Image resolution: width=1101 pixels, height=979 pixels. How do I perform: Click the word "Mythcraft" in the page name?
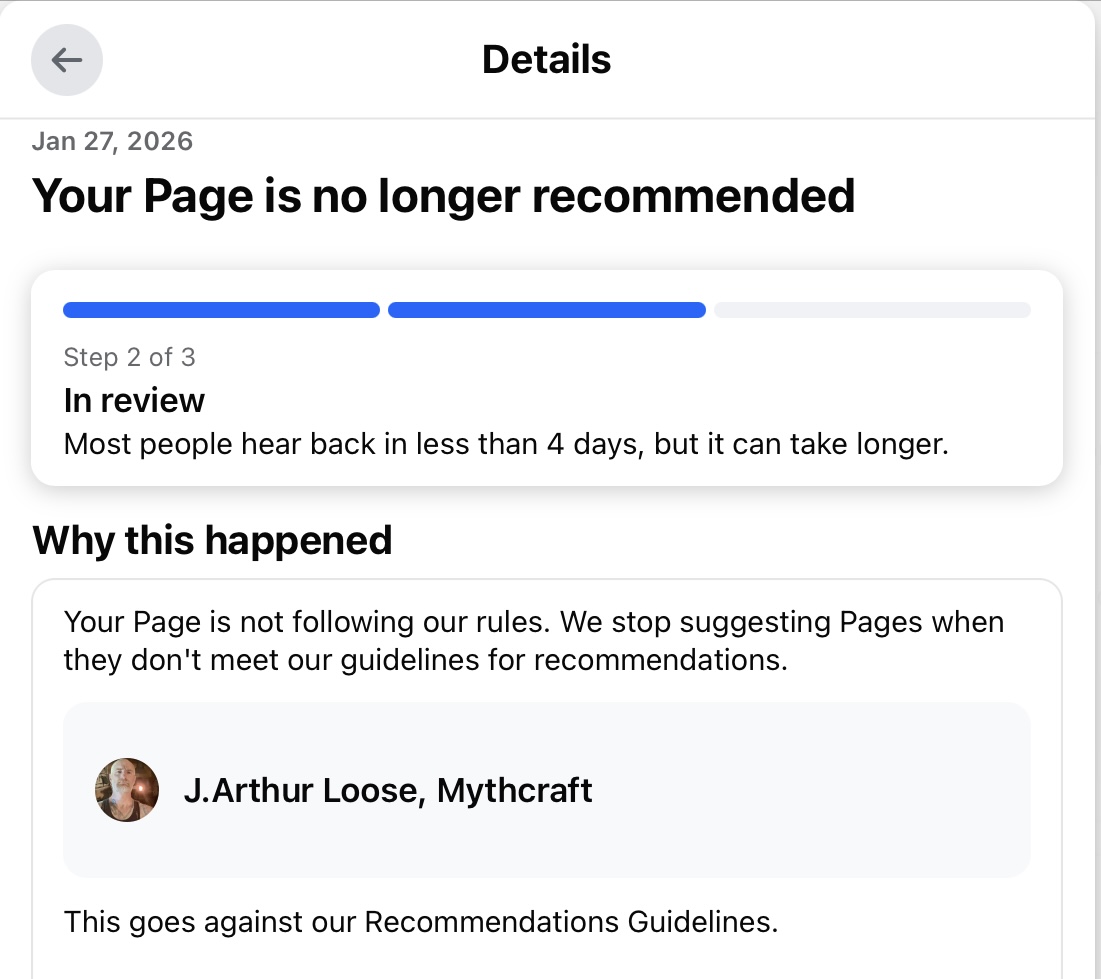coord(515,791)
